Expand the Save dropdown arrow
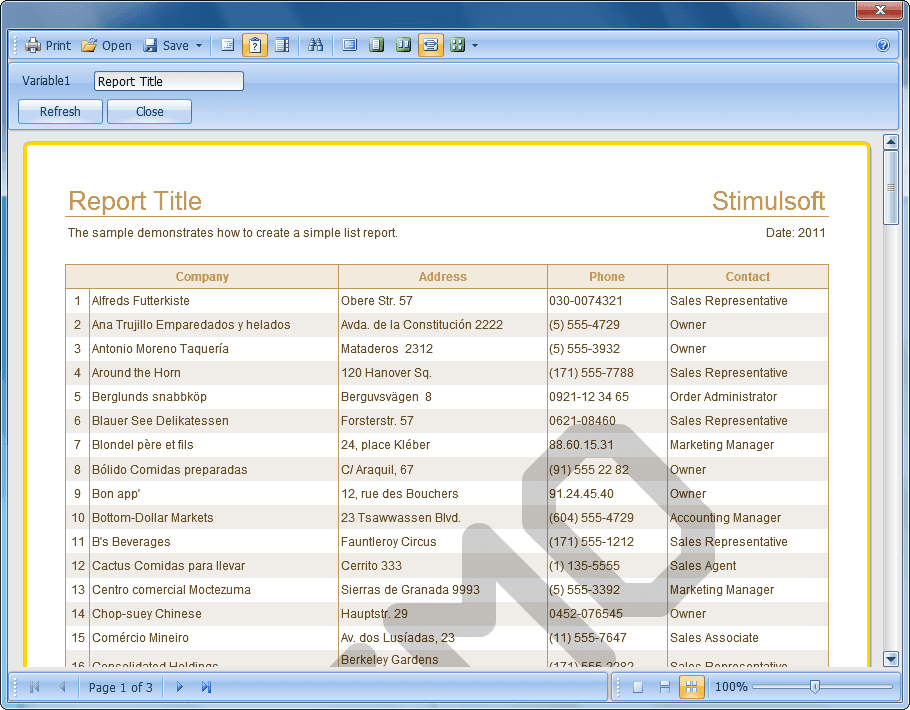Image resolution: width=910 pixels, height=710 pixels. (198, 45)
